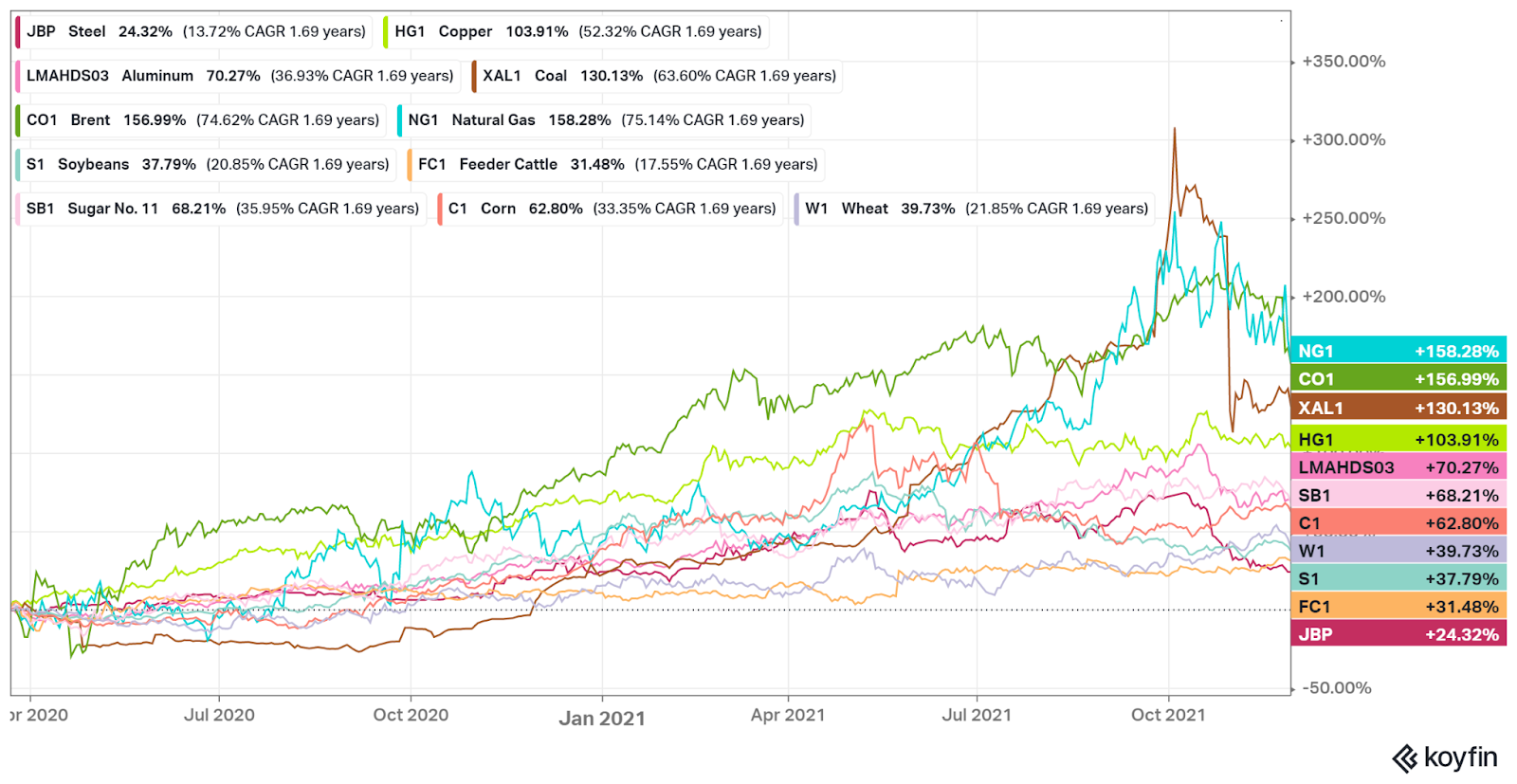
Task: Select the FC1 +31.48% price tag
Action: click(x=1398, y=607)
